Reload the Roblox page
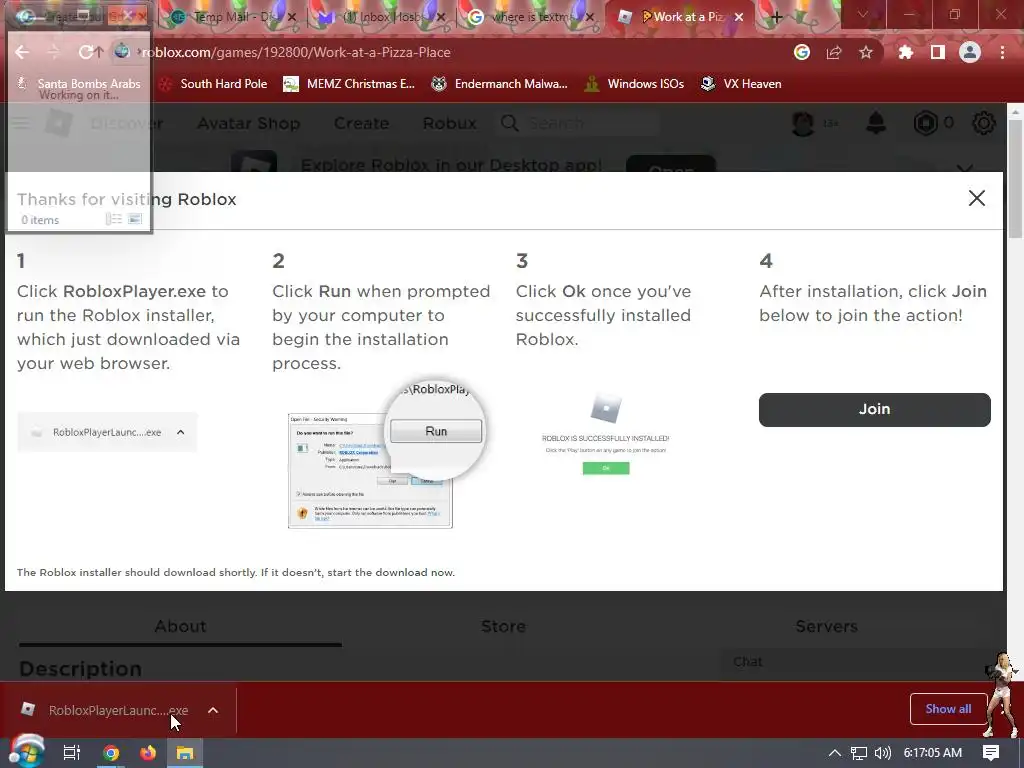This screenshot has width=1024, height=768. tap(86, 52)
